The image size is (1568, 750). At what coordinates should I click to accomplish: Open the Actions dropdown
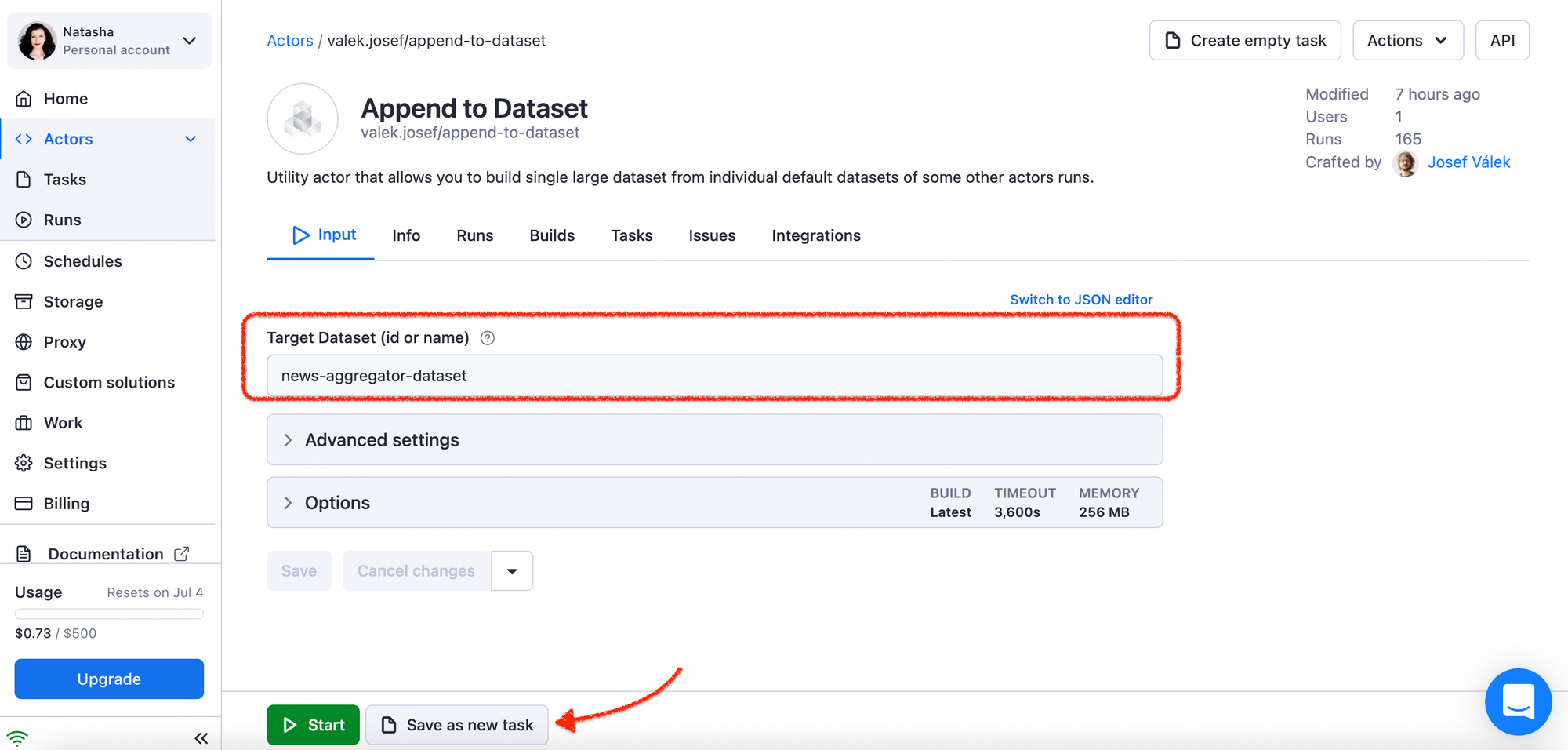pyautogui.click(x=1407, y=40)
